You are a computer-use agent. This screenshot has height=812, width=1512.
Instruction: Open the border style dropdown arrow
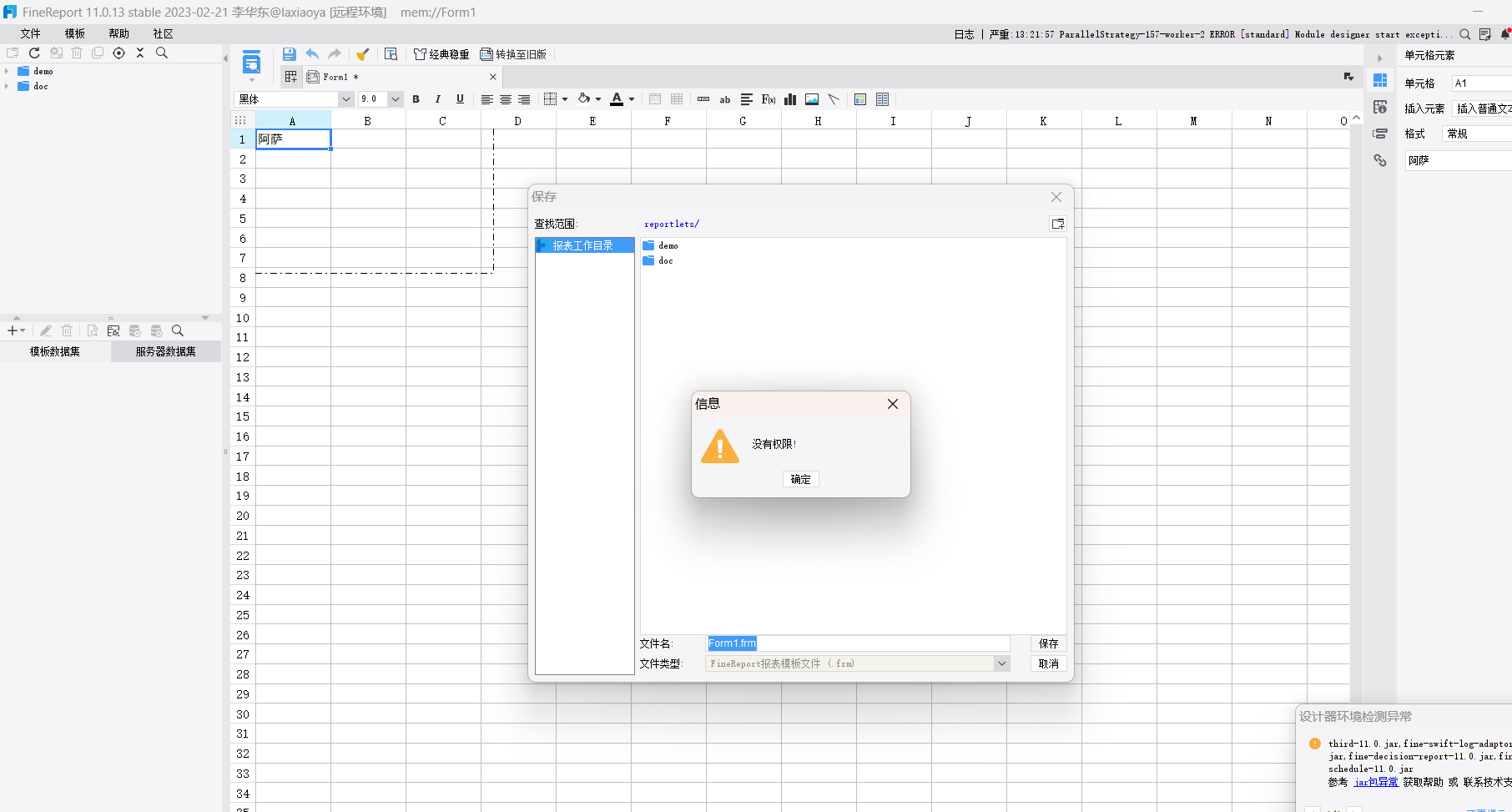(x=565, y=99)
